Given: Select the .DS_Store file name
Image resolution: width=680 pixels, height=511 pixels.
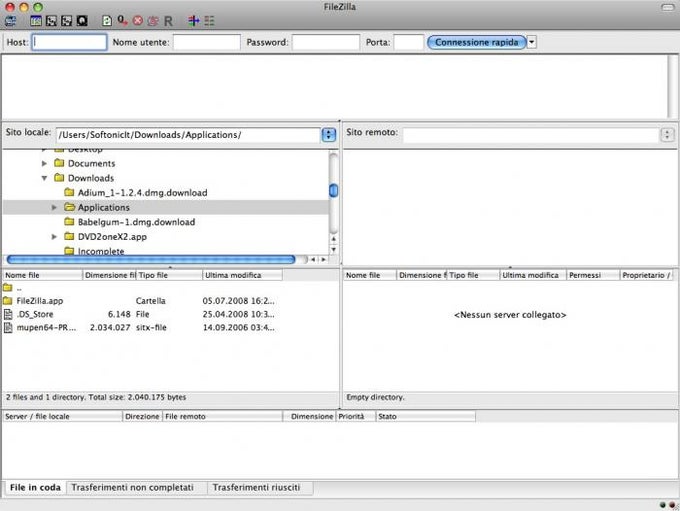Looking at the screenshot, I should pos(35,314).
